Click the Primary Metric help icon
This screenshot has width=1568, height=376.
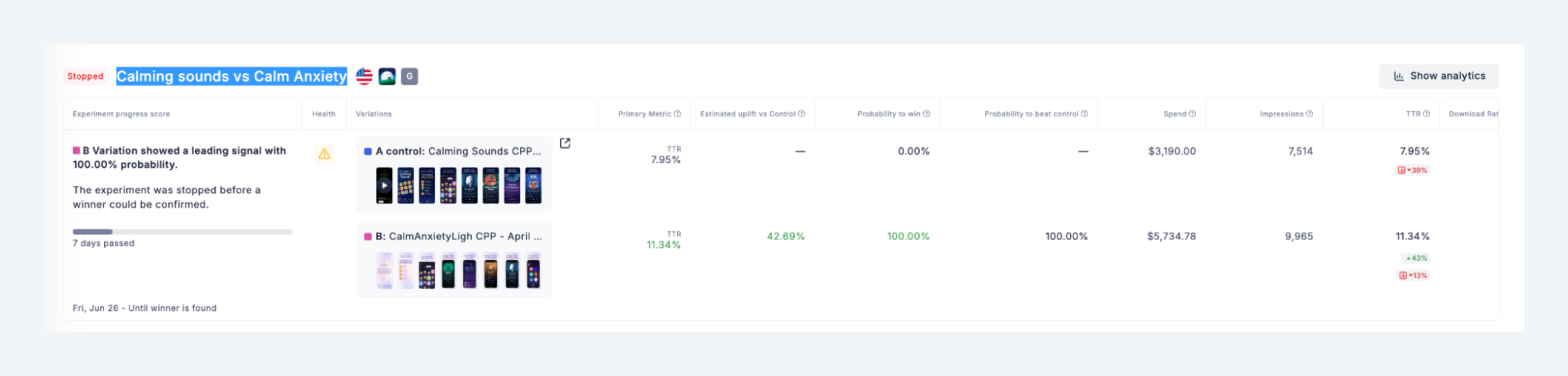[678, 114]
